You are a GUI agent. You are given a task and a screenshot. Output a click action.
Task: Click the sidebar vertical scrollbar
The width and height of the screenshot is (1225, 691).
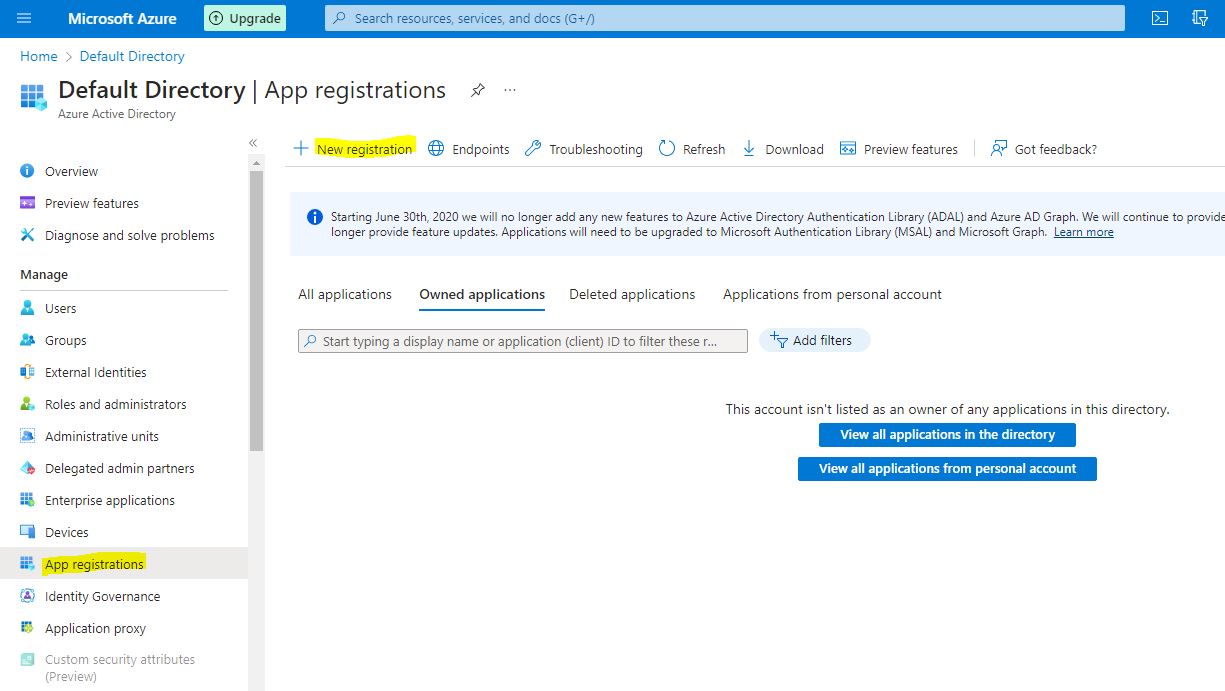(257, 310)
